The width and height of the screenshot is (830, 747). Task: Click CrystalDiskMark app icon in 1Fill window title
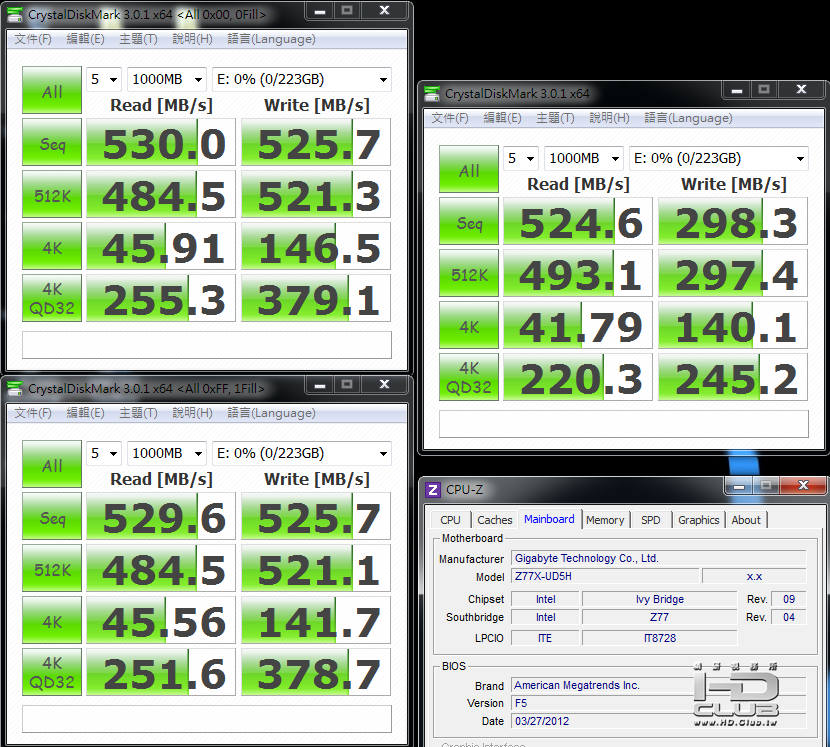(14, 388)
